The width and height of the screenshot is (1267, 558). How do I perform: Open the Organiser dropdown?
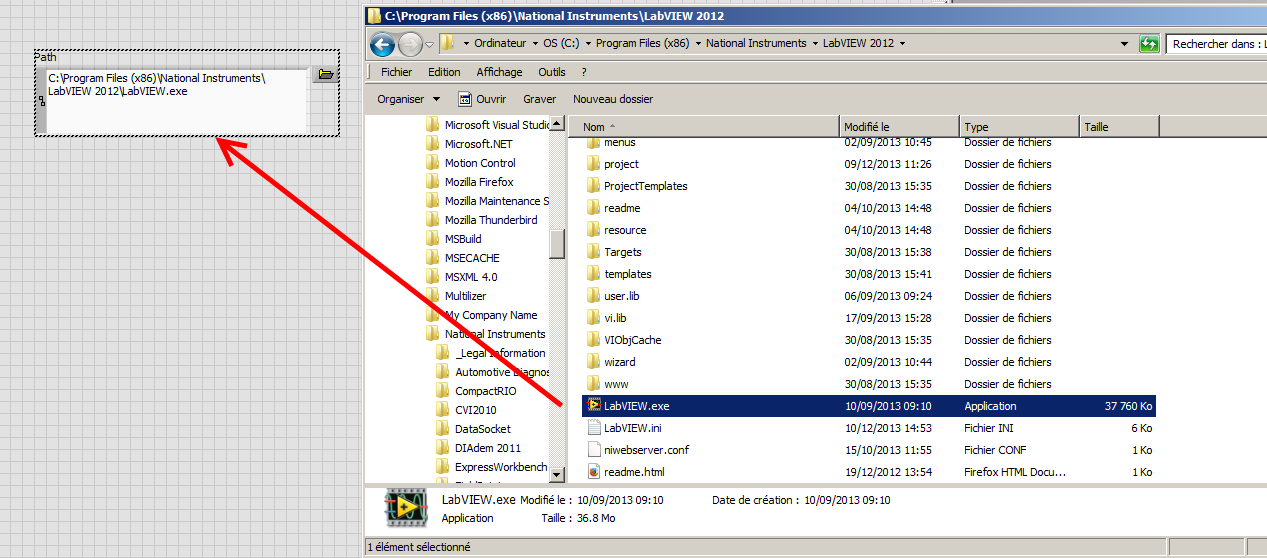(x=408, y=99)
